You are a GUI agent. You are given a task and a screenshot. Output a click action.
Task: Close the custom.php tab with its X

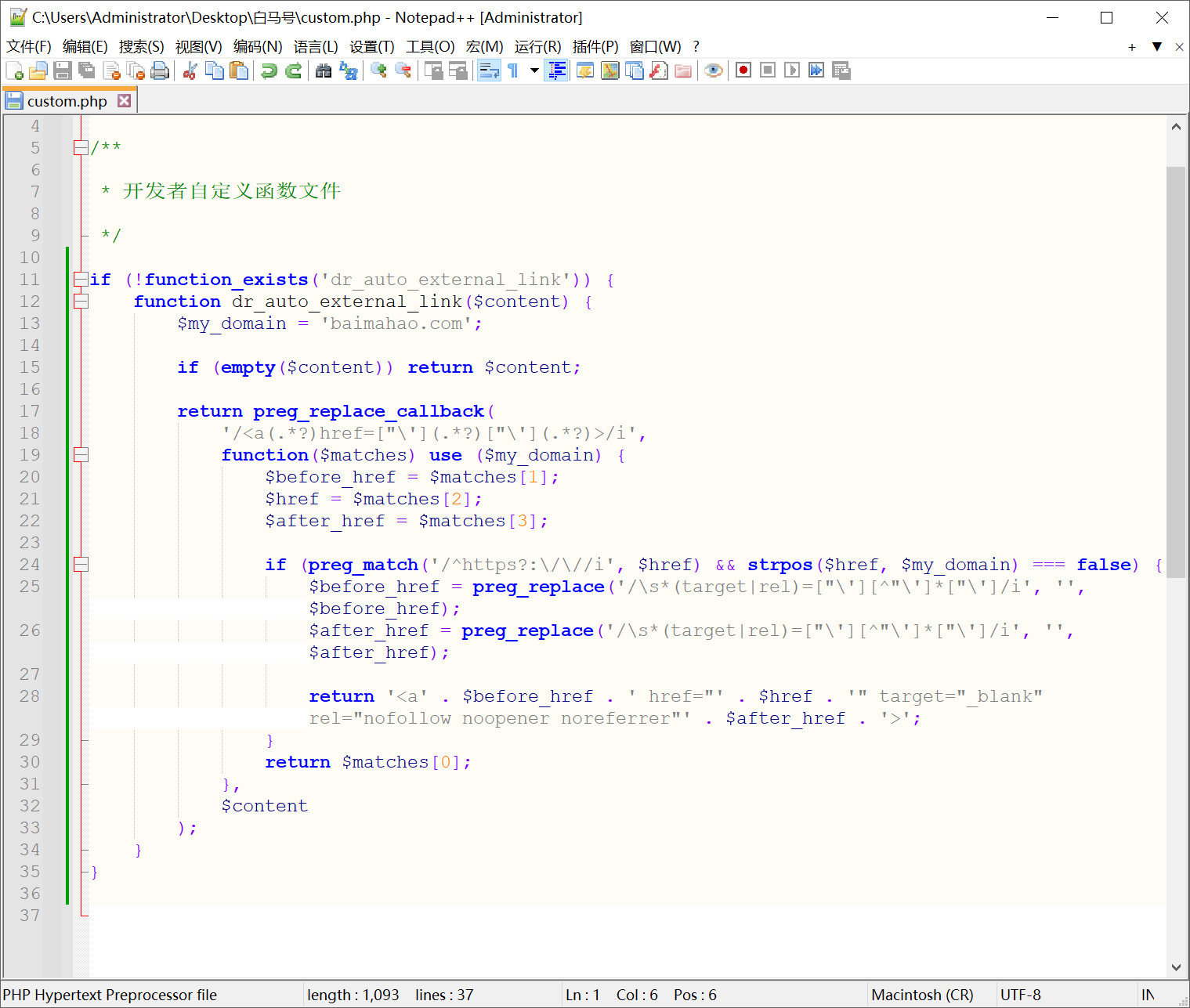coord(124,101)
